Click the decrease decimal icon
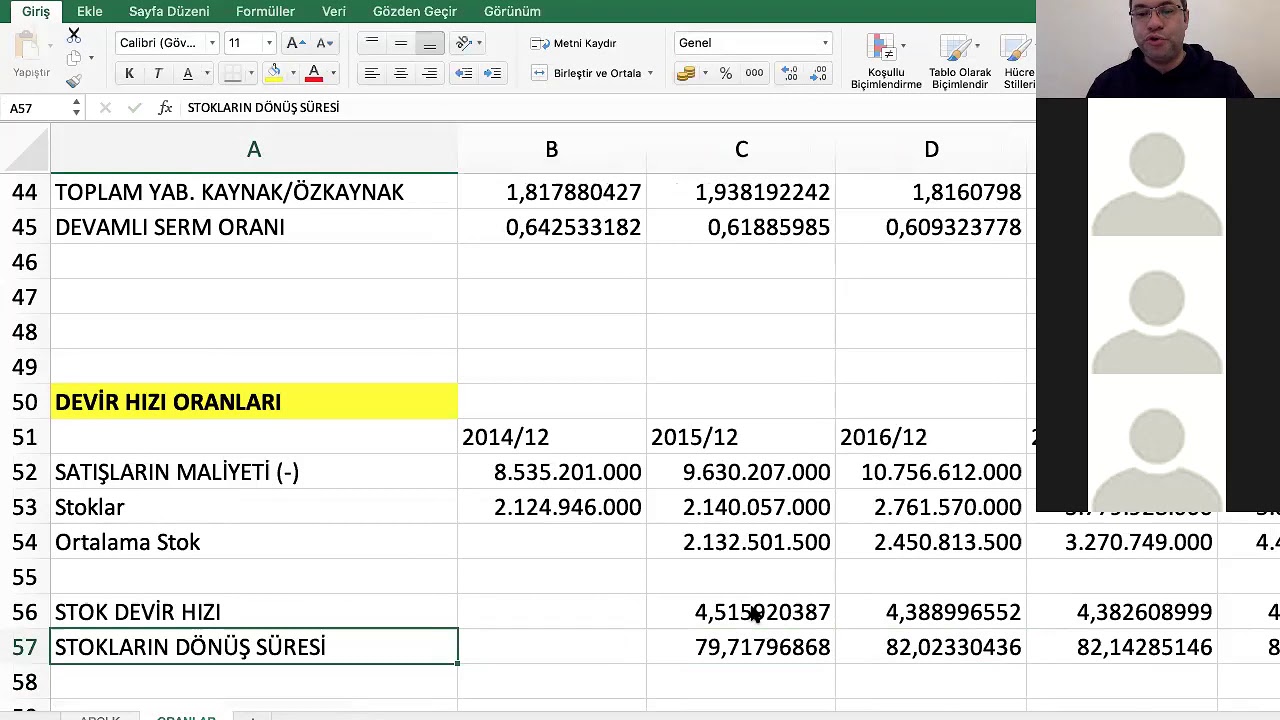Viewport: 1280px width, 720px height. coord(819,73)
